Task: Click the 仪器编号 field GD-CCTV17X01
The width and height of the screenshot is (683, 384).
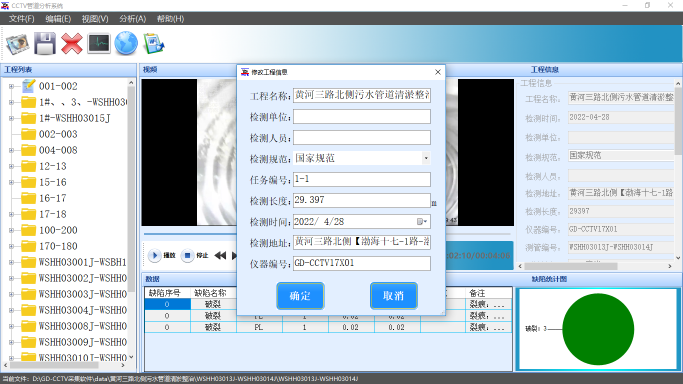Action: coord(362,263)
